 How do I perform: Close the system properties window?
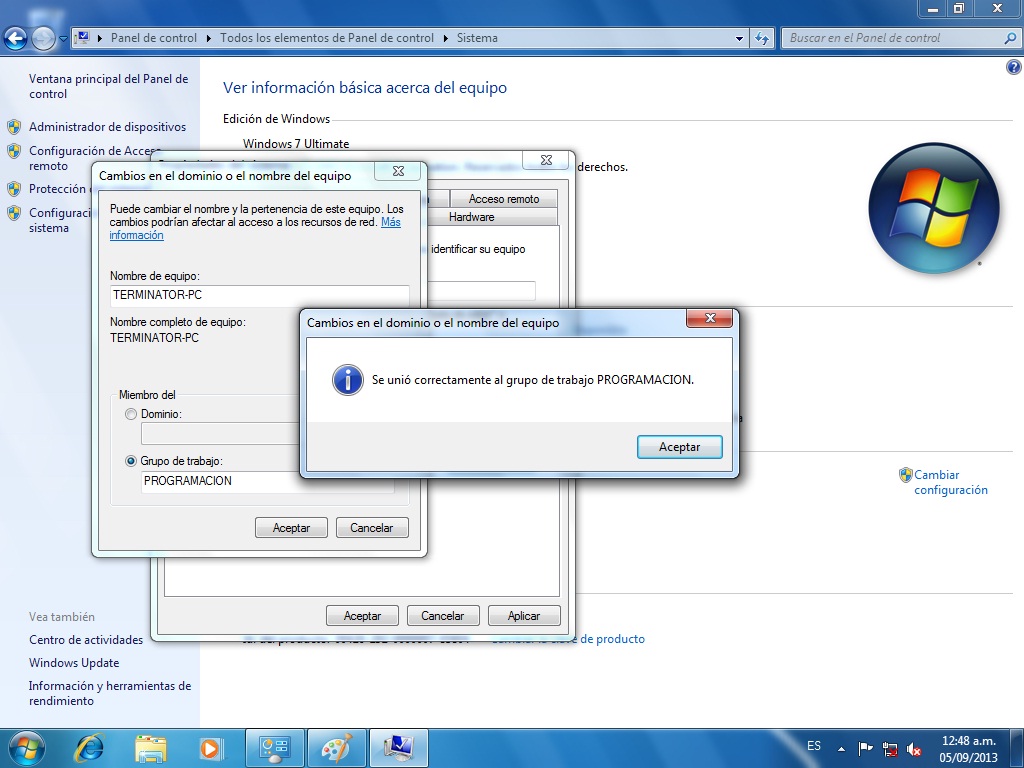[547, 160]
